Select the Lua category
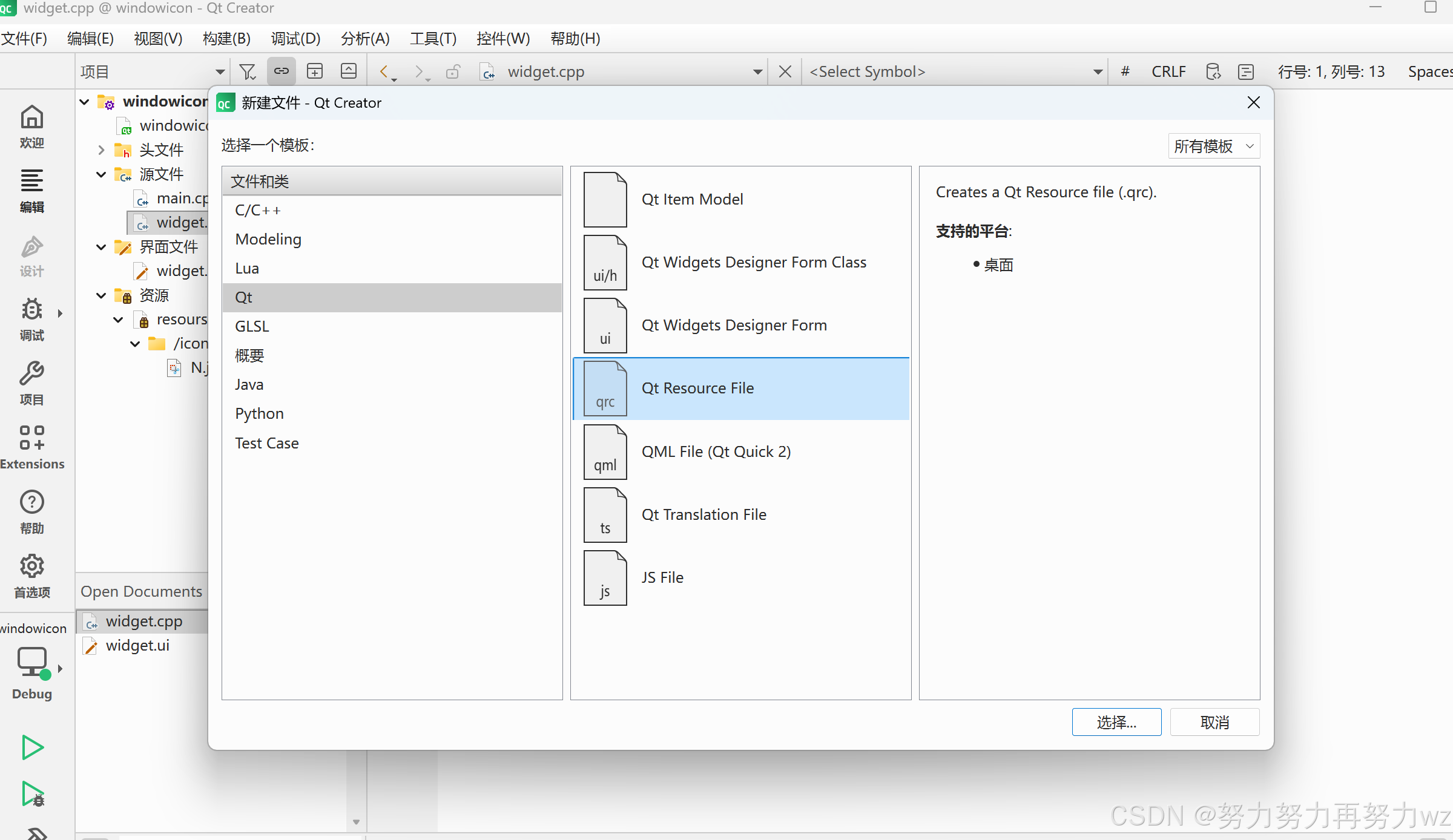Screen dimensions: 1453x840 (392, 268)
